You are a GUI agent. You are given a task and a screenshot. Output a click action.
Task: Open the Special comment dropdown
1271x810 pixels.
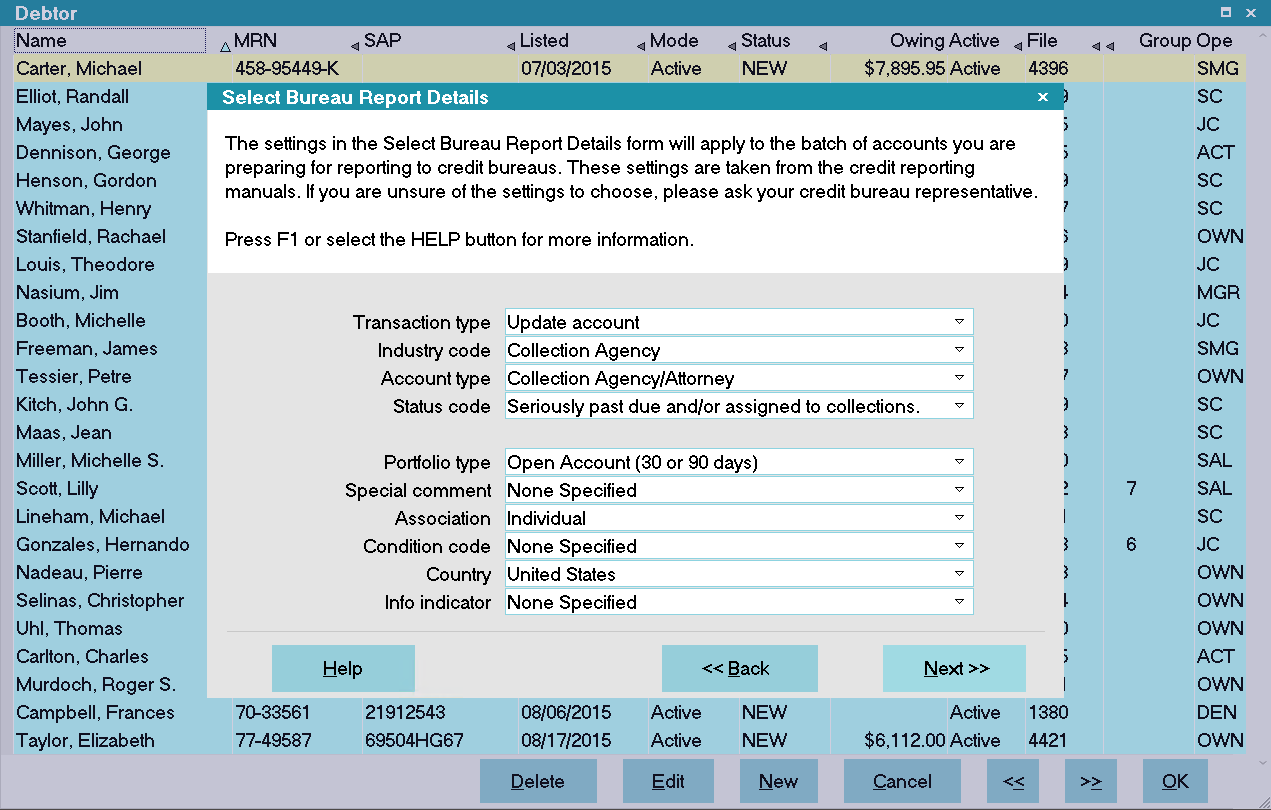[x=739, y=490]
